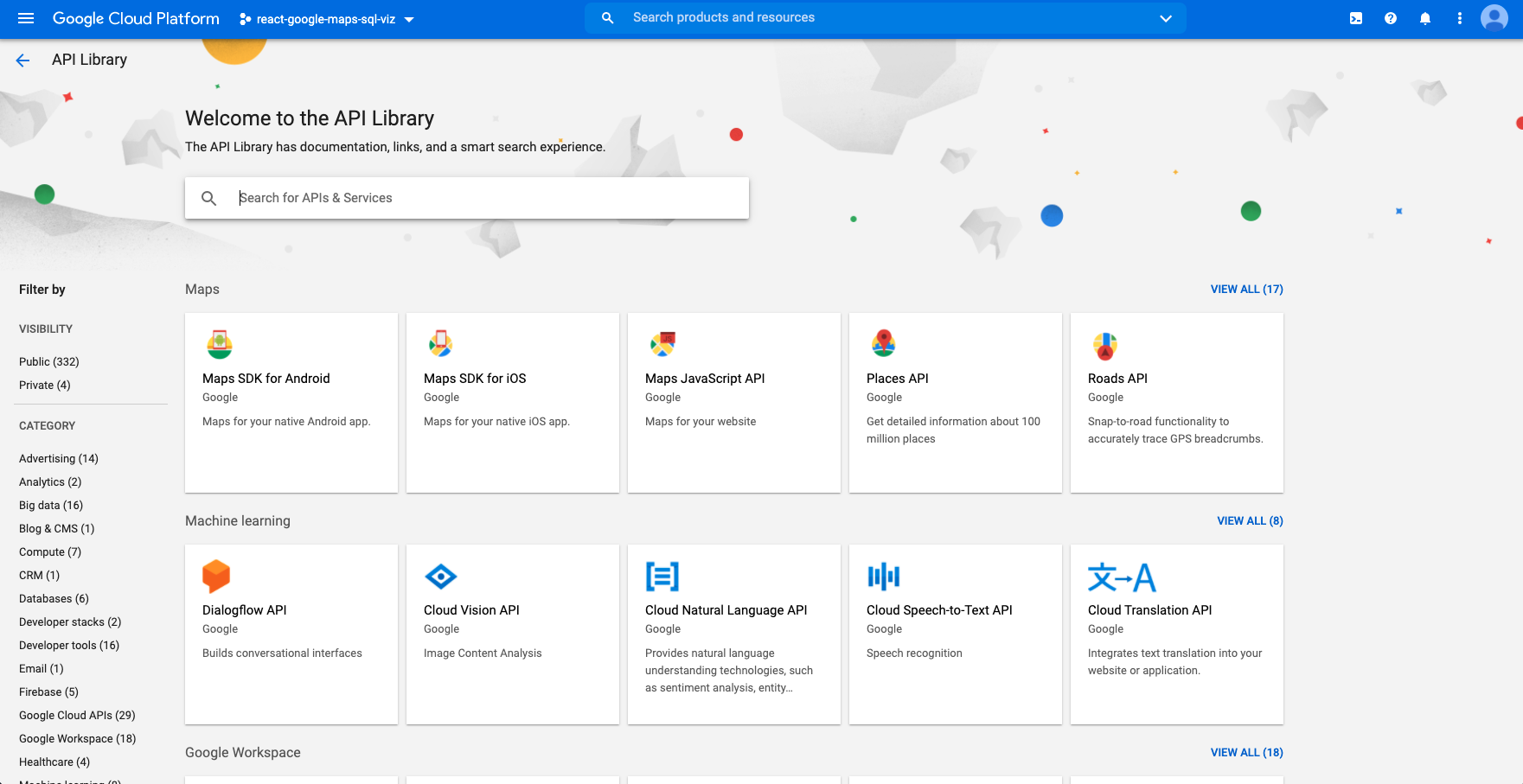The image size is (1523, 784).
Task: Open the Maps SDK for iOS title
Action: click(475, 379)
